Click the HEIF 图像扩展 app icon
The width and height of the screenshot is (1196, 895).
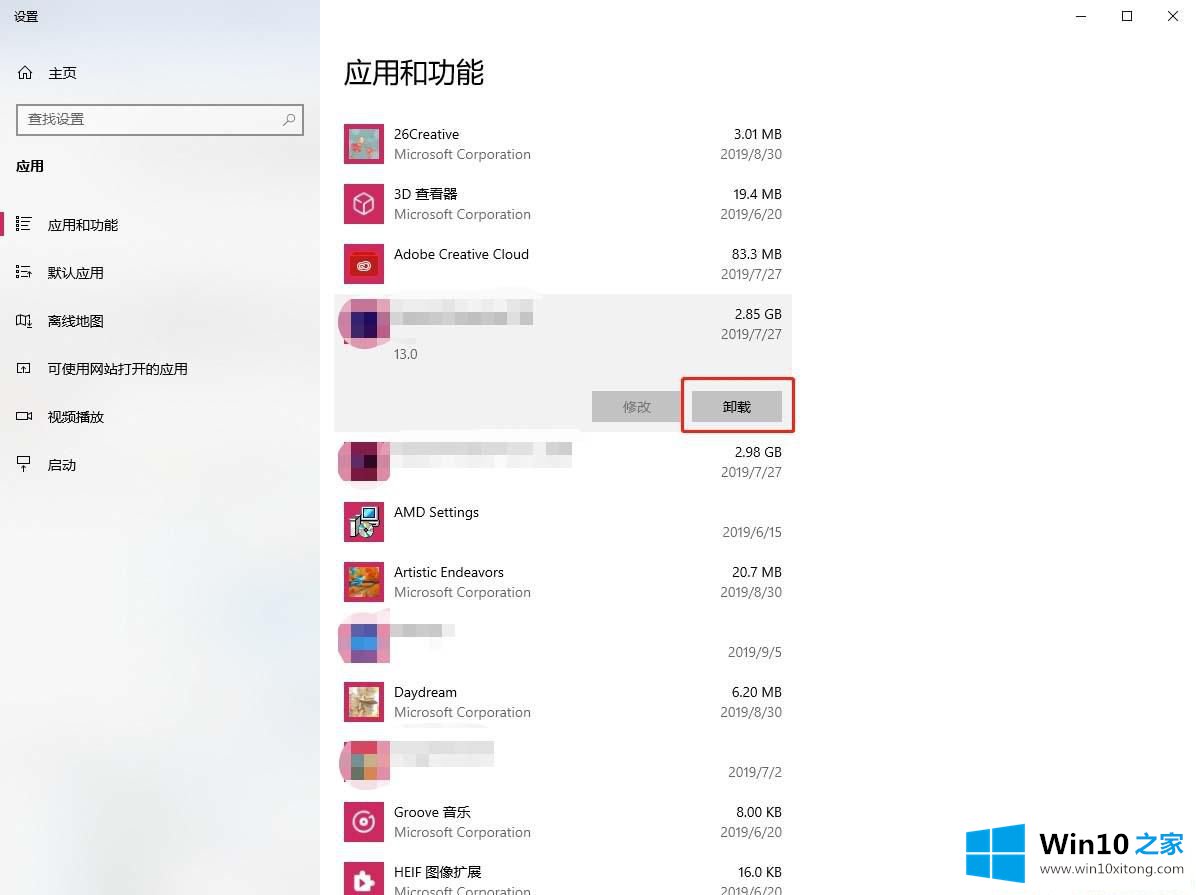tap(364, 879)
